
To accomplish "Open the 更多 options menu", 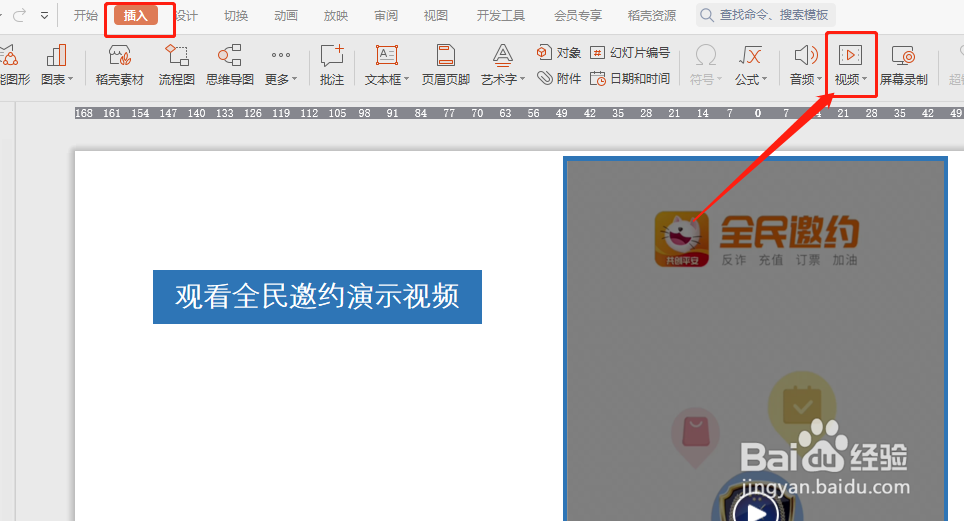I will [281, 65].
